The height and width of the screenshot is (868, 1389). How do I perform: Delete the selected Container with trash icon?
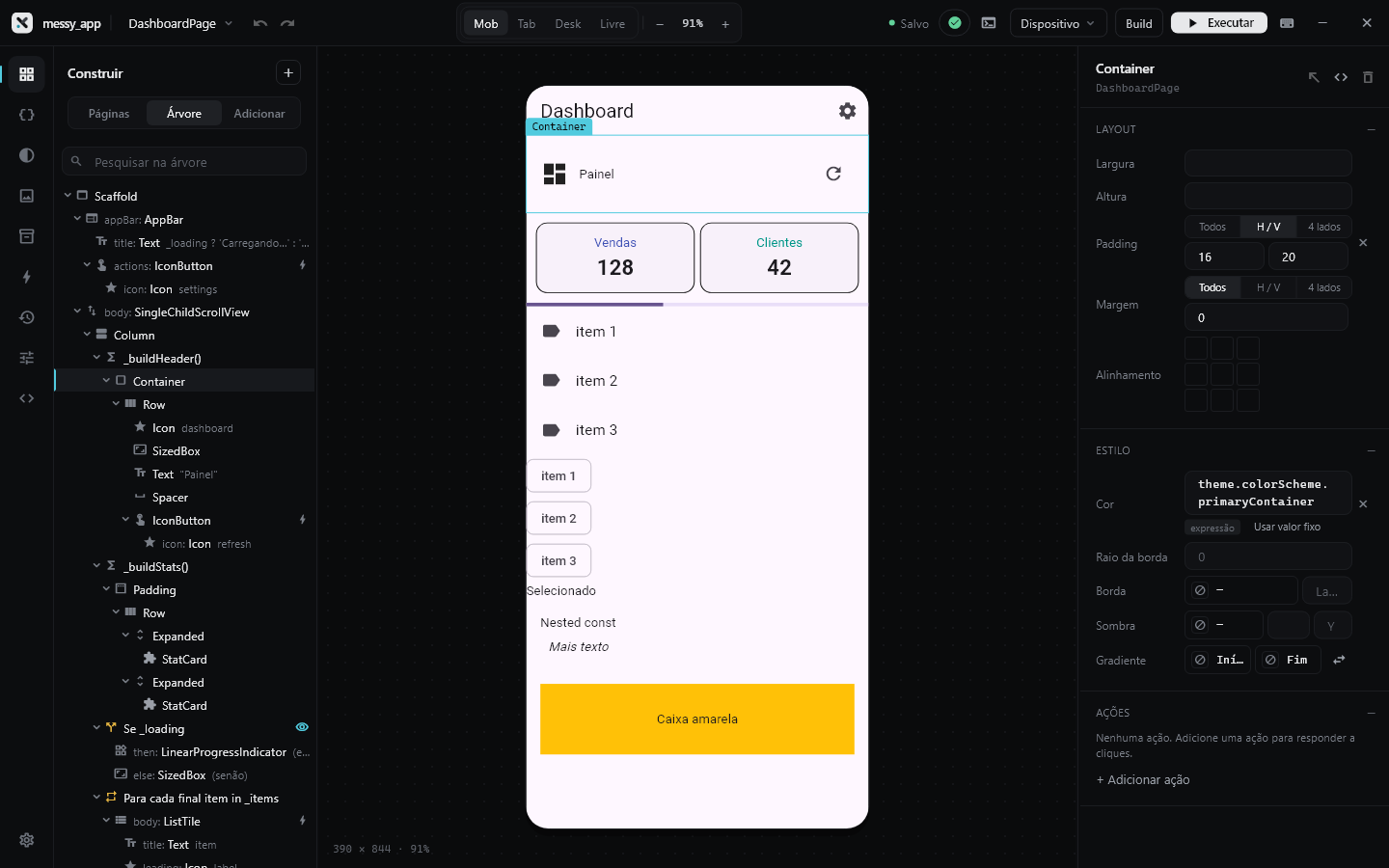pos(1368,77)
